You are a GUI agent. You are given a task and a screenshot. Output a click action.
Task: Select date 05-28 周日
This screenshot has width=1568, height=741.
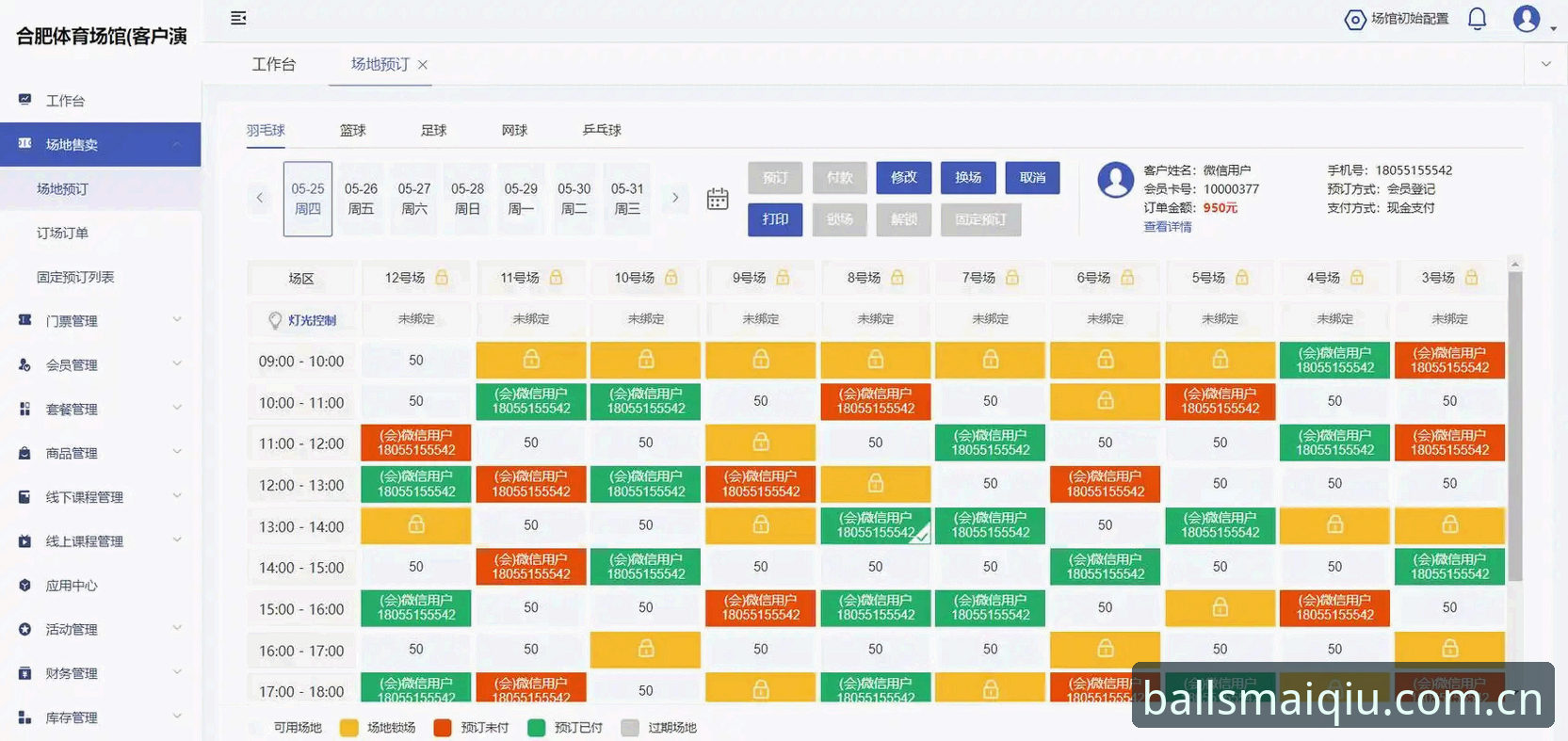(467, 199)
